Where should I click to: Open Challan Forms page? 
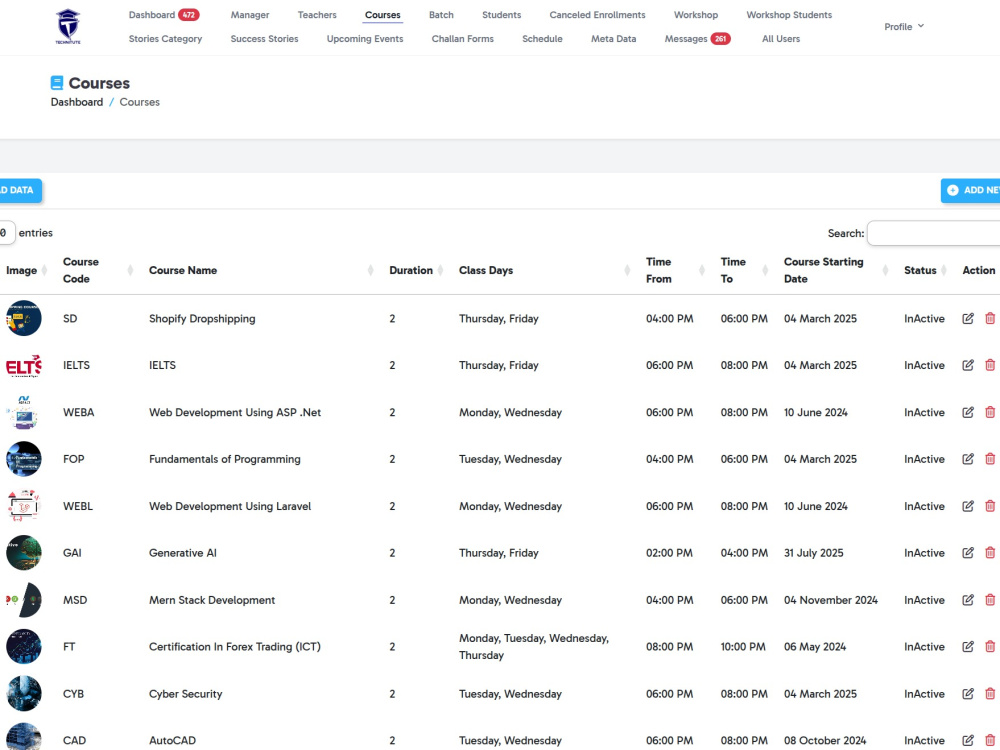462,39
